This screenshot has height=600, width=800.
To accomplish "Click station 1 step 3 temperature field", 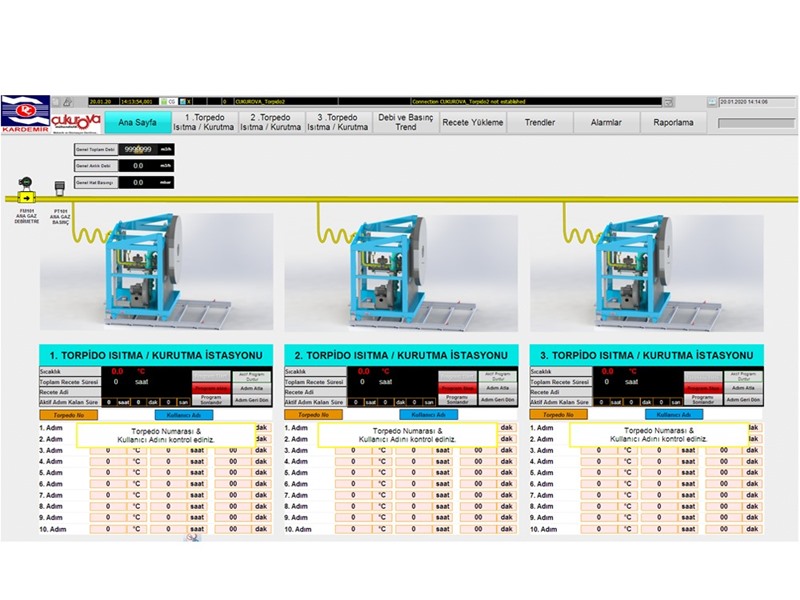I will pyautogui.click(x=108, y=451).
